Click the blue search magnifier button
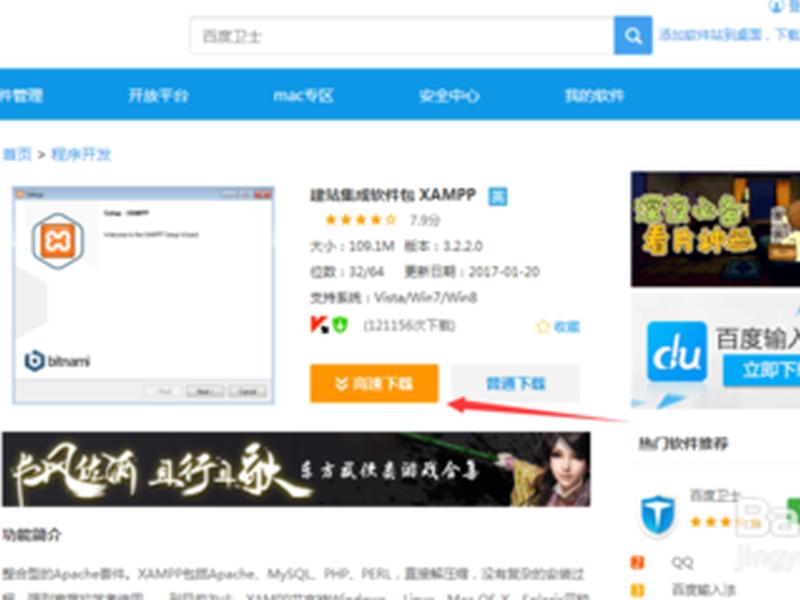Image resolution: width=800 pixels, height=600 pixels. (x=633, y=36)
